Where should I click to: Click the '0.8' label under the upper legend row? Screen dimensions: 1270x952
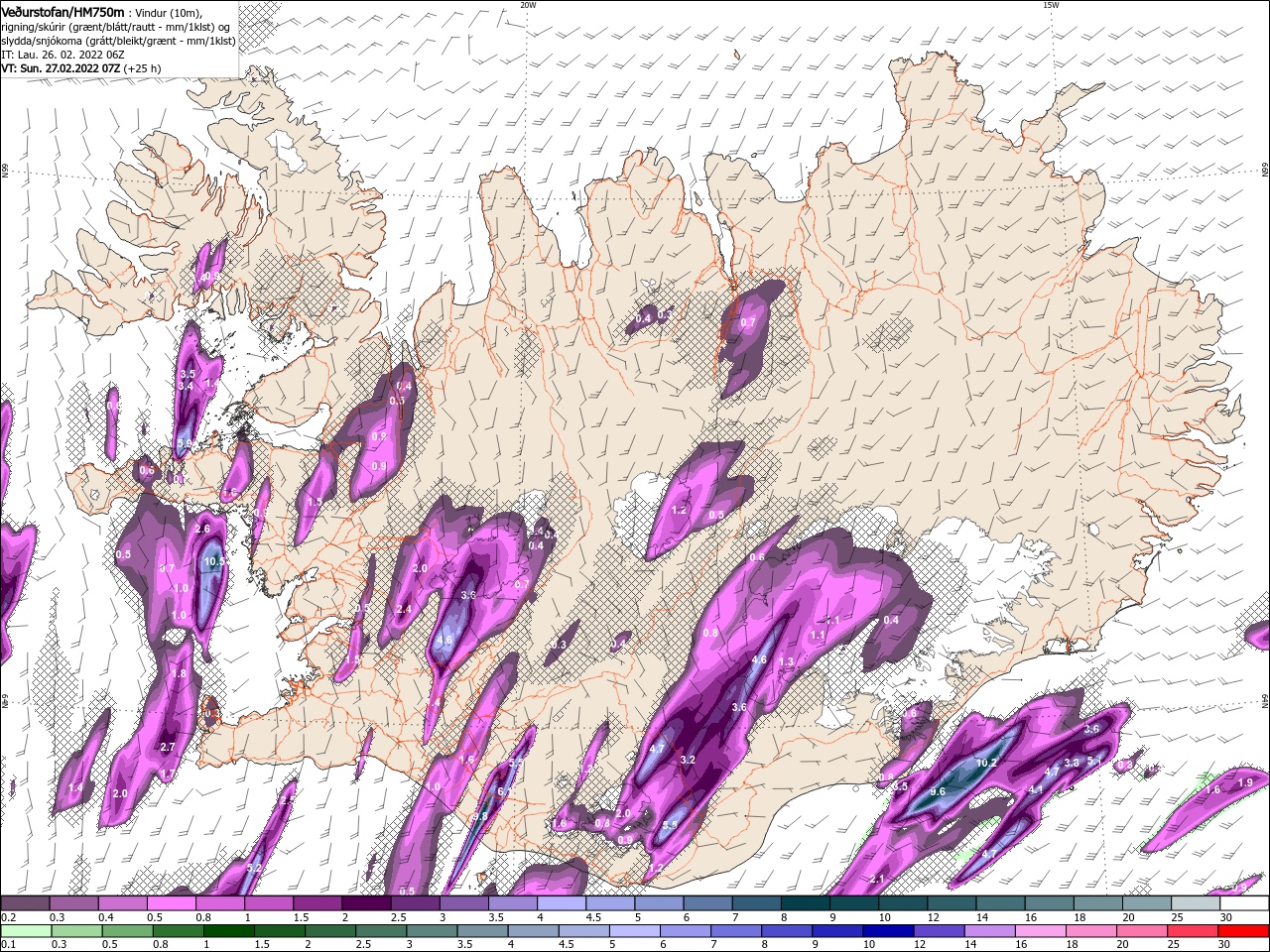pyautogui.click(x=203, y=917)
